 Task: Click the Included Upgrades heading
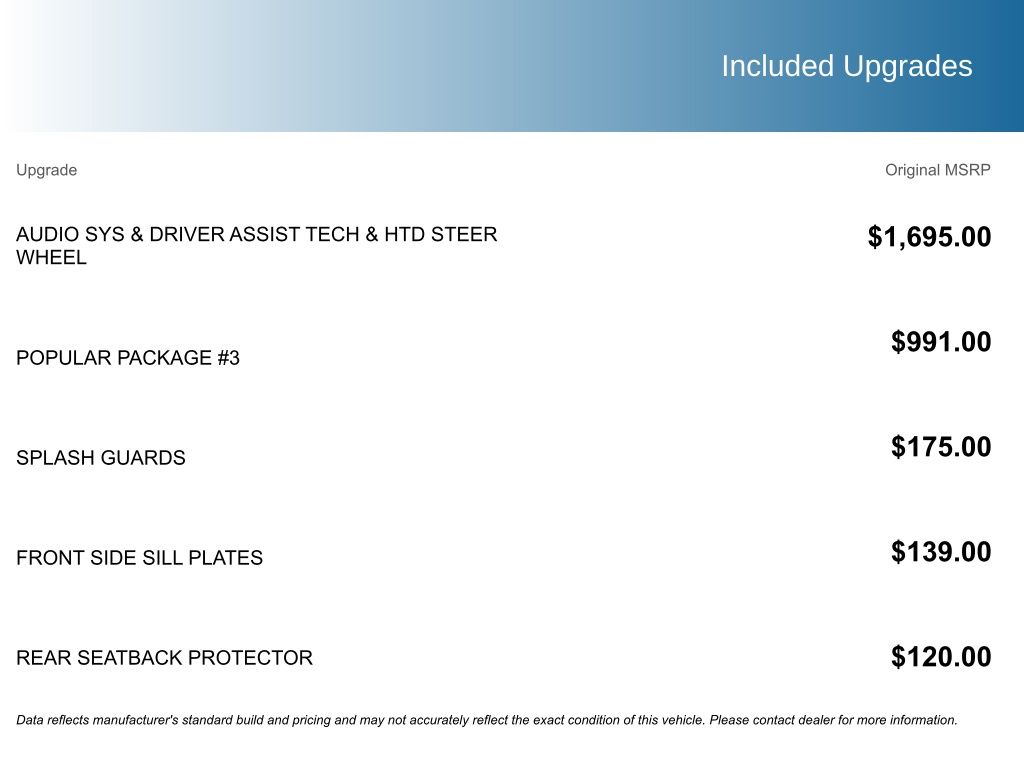pos(846,66)
